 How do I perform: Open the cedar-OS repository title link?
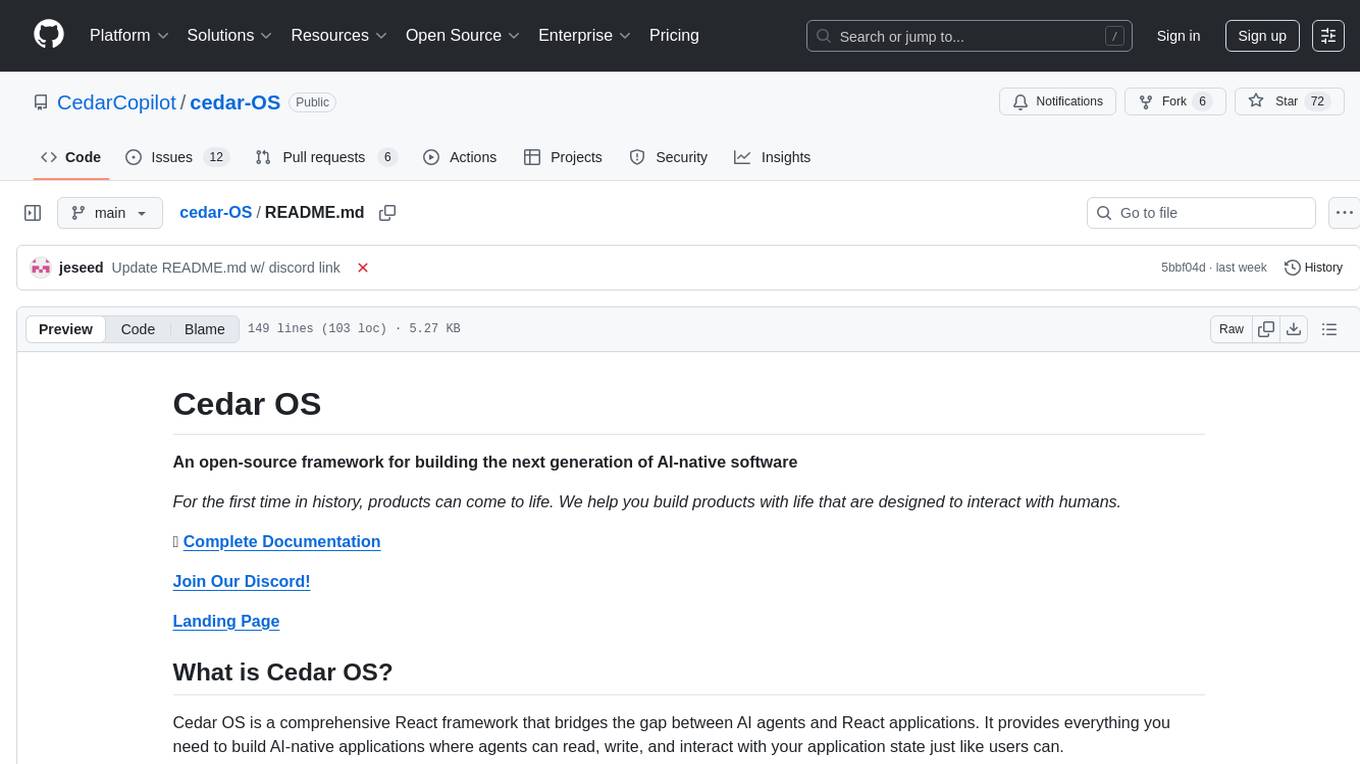point(235,102)
